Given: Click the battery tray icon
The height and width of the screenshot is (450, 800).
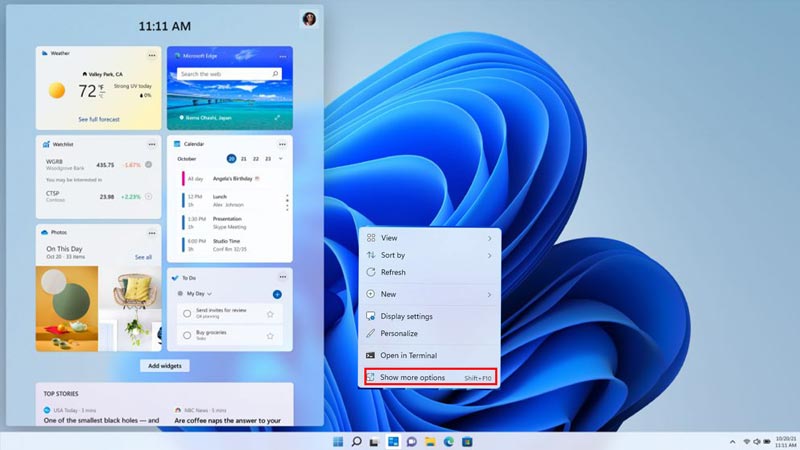Looking at the screenshot, I should (x=767, y=442).
